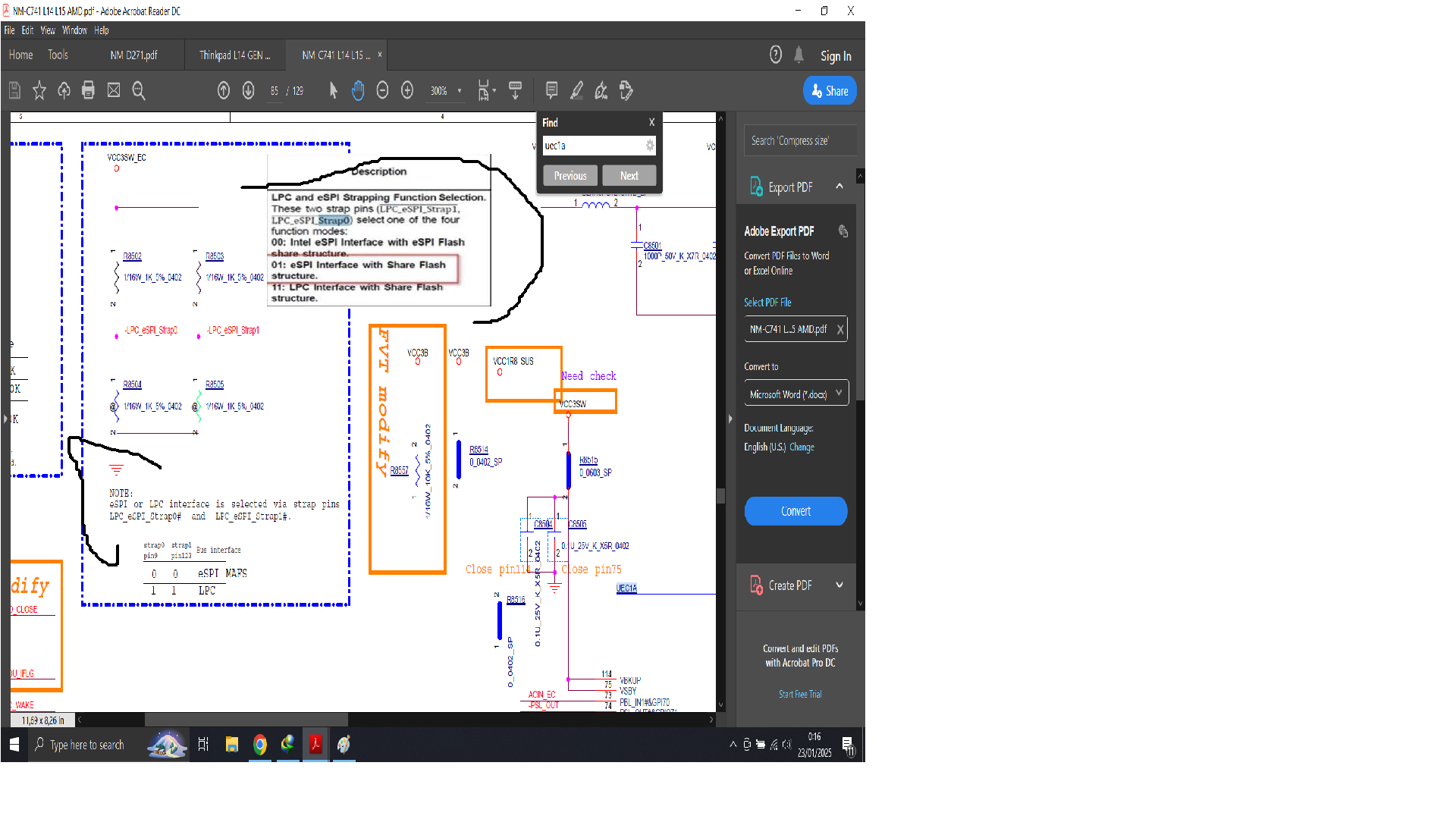Expand the Create PDF panel

coord(839,585)
